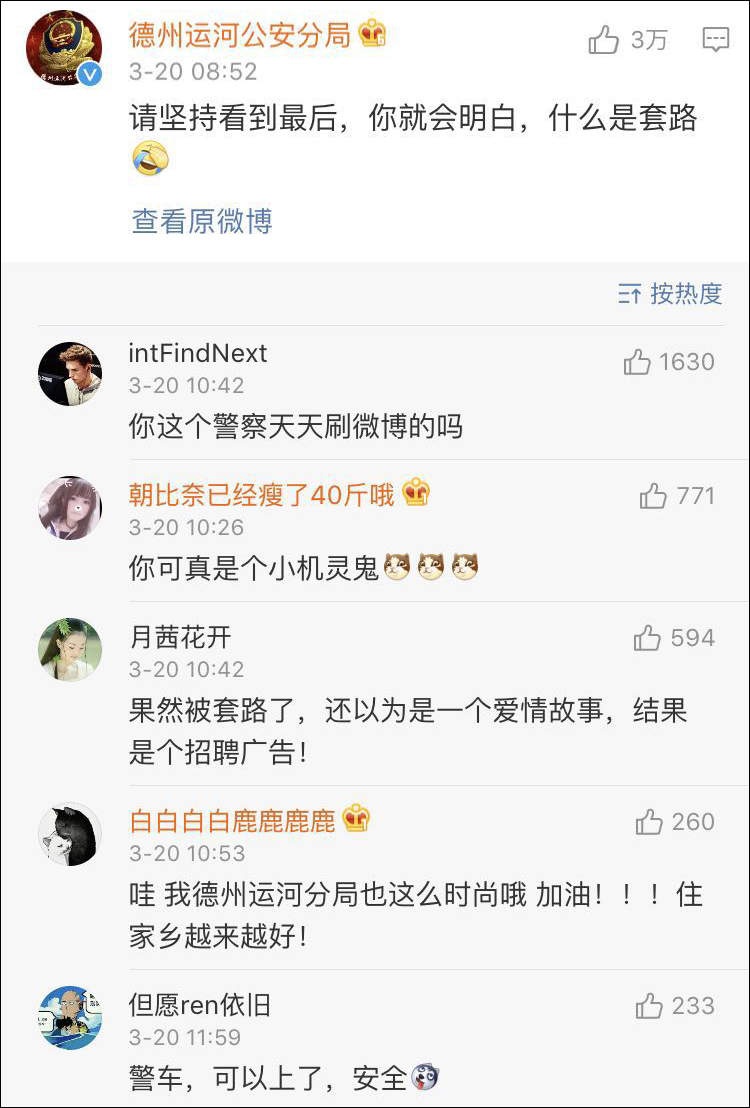Like intFindNext's comment
The image size is (750, 1108).
(x=637, y=362)
